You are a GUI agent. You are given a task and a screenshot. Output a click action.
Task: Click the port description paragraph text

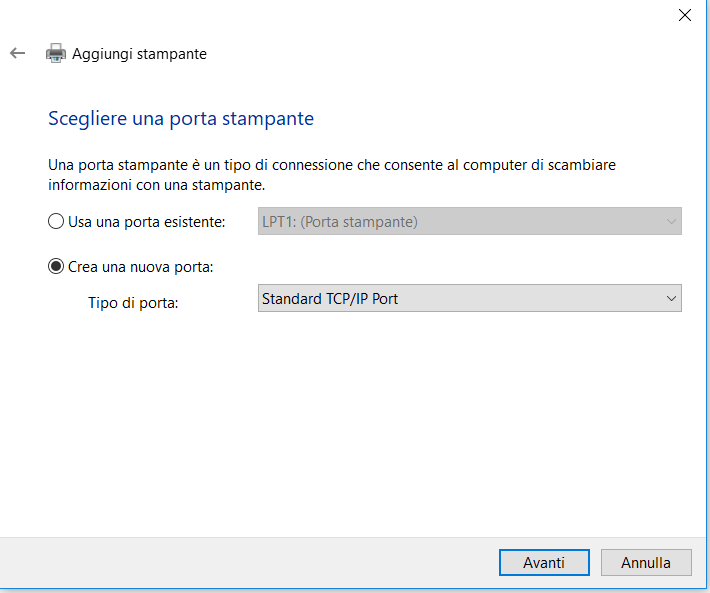coord(331,175)
